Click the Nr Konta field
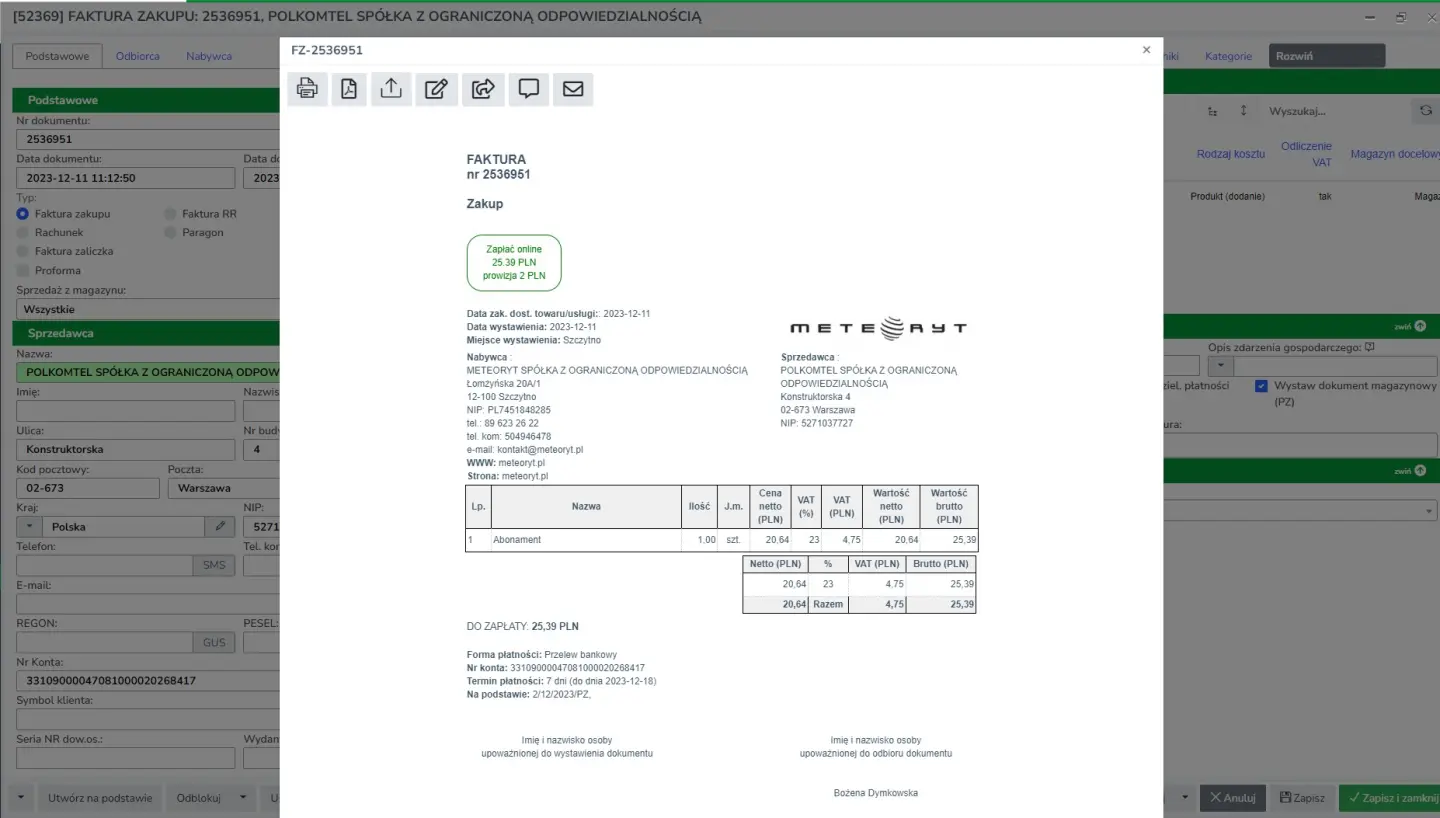Viewport: 1440px width, 818px height. tap(148, 681)
